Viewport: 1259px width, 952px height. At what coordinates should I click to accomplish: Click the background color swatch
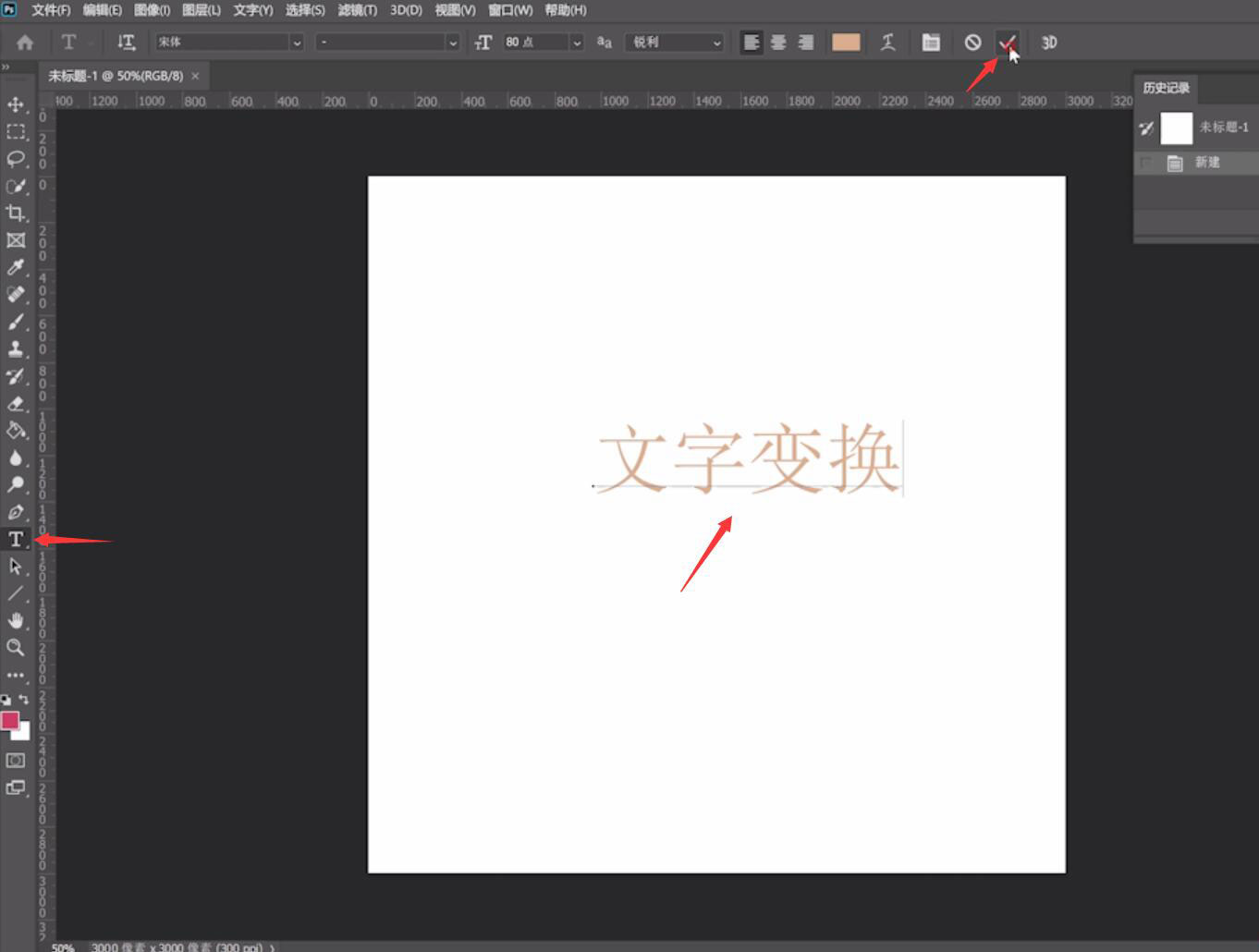[24, 733]
